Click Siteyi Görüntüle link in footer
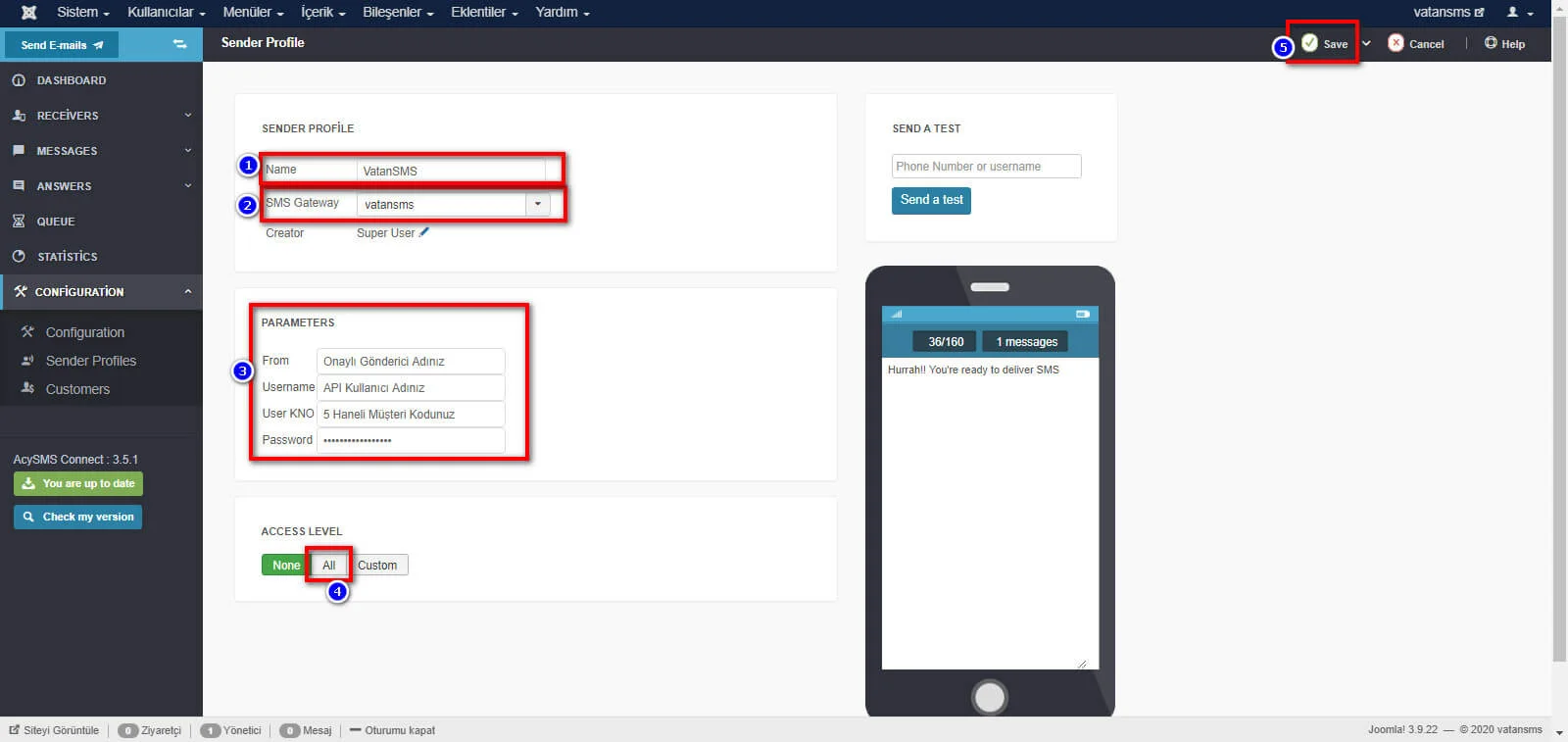The height and width of the screenshot is (742, 1568). 55,730
